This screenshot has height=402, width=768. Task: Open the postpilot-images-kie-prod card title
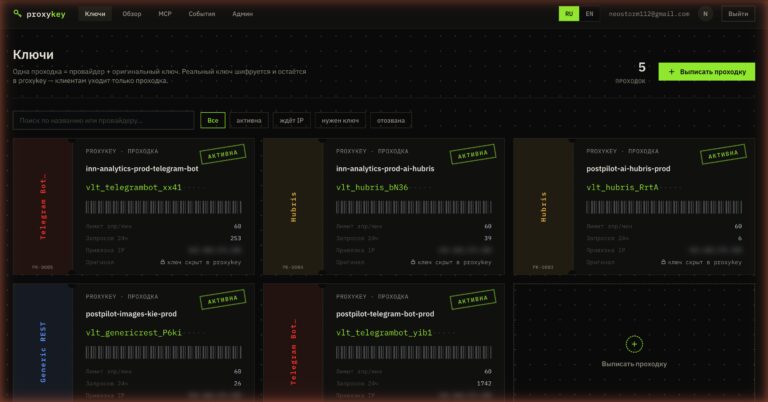tap(131, 314)
